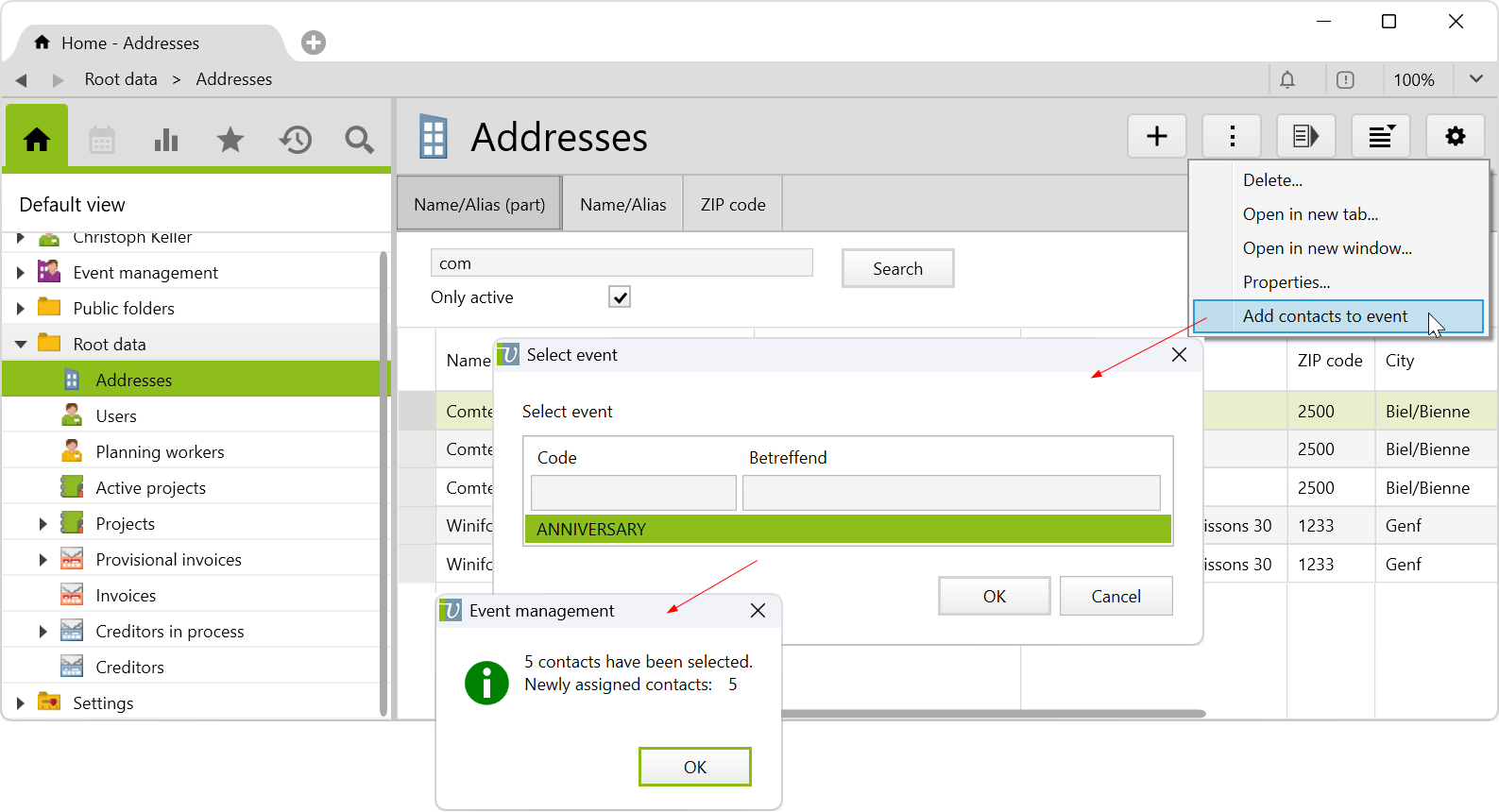This screenshot has height=812, width=1499.
Task: Open favorites star icon
Action: (x=230, y=140)
